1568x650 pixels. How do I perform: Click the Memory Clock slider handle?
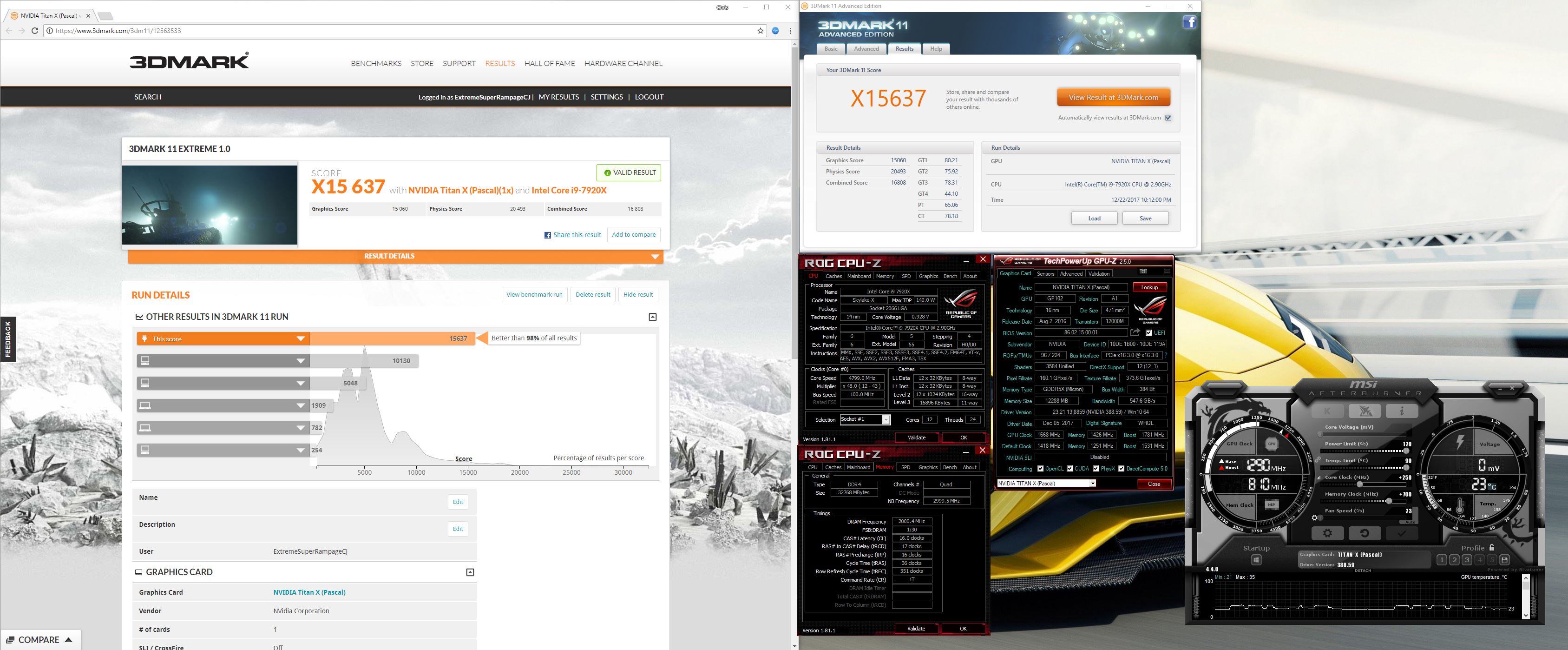1388,501
